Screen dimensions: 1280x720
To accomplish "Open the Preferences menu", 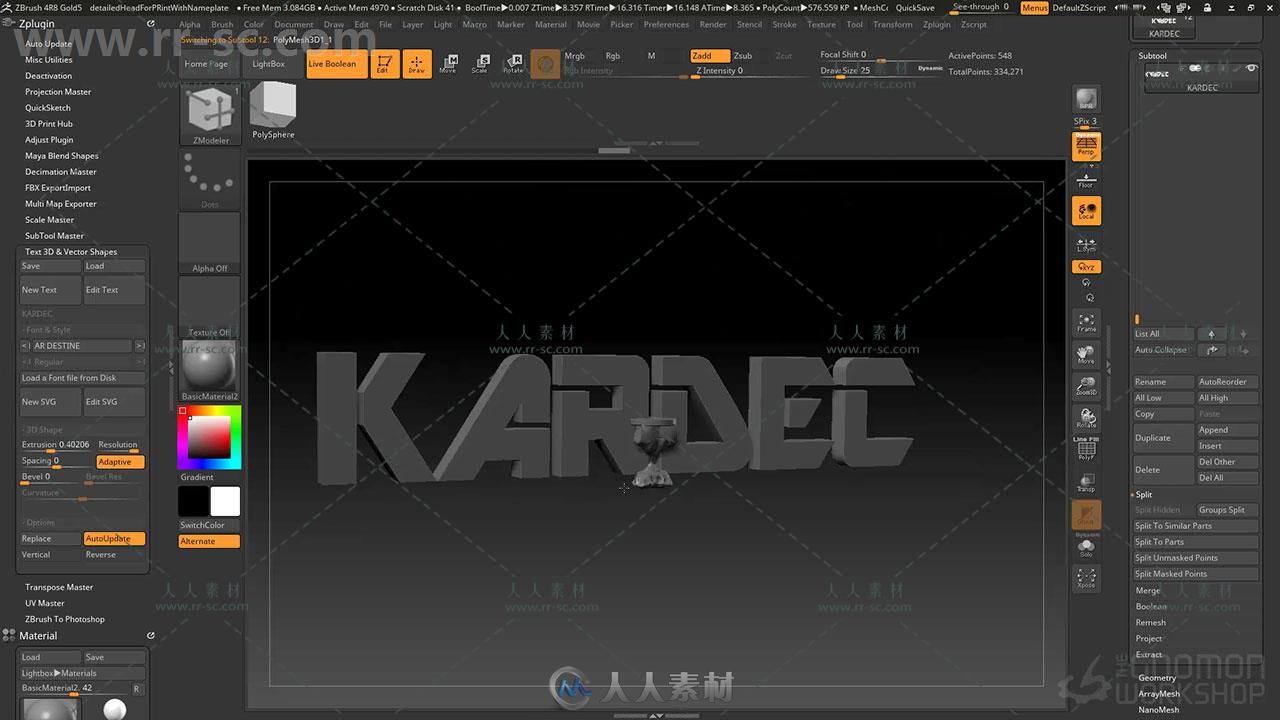I will (x=666, y=25).
